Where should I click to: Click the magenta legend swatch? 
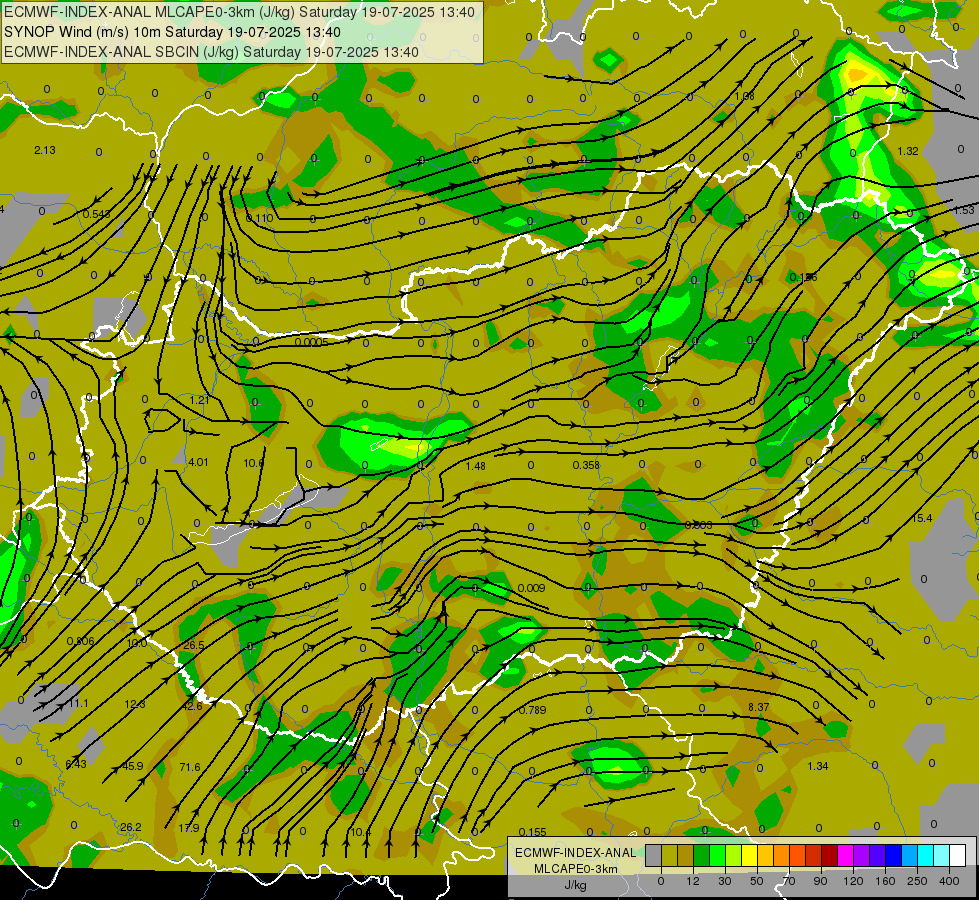click(845, 855)
